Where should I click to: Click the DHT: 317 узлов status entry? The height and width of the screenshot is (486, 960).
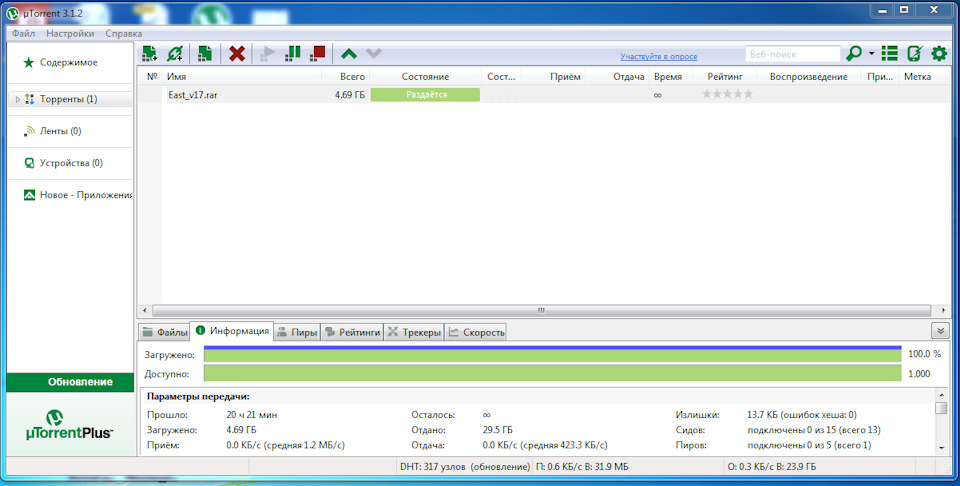click(x=465, y=466)
